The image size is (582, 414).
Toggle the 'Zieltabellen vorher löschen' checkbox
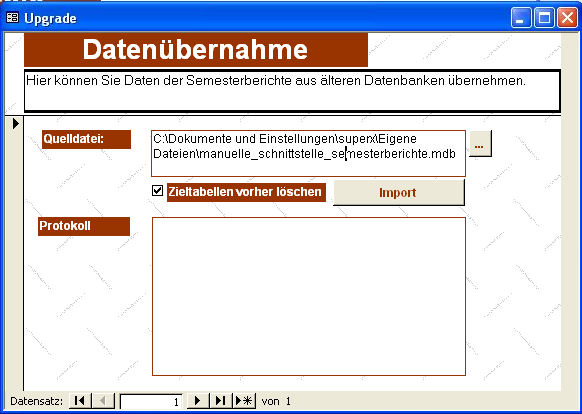coord(157,191)
